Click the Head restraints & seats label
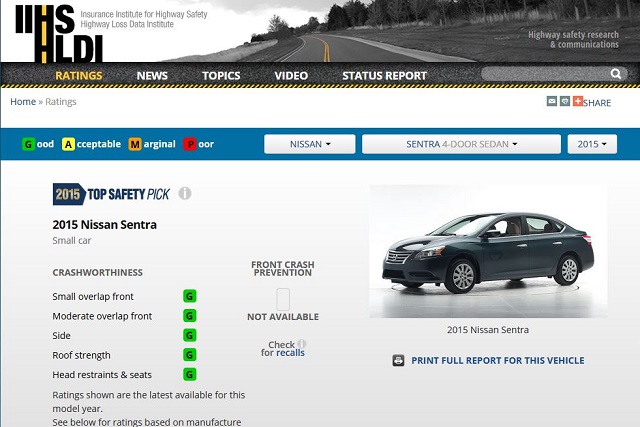The image size is (640, 427). coord(102,375)
